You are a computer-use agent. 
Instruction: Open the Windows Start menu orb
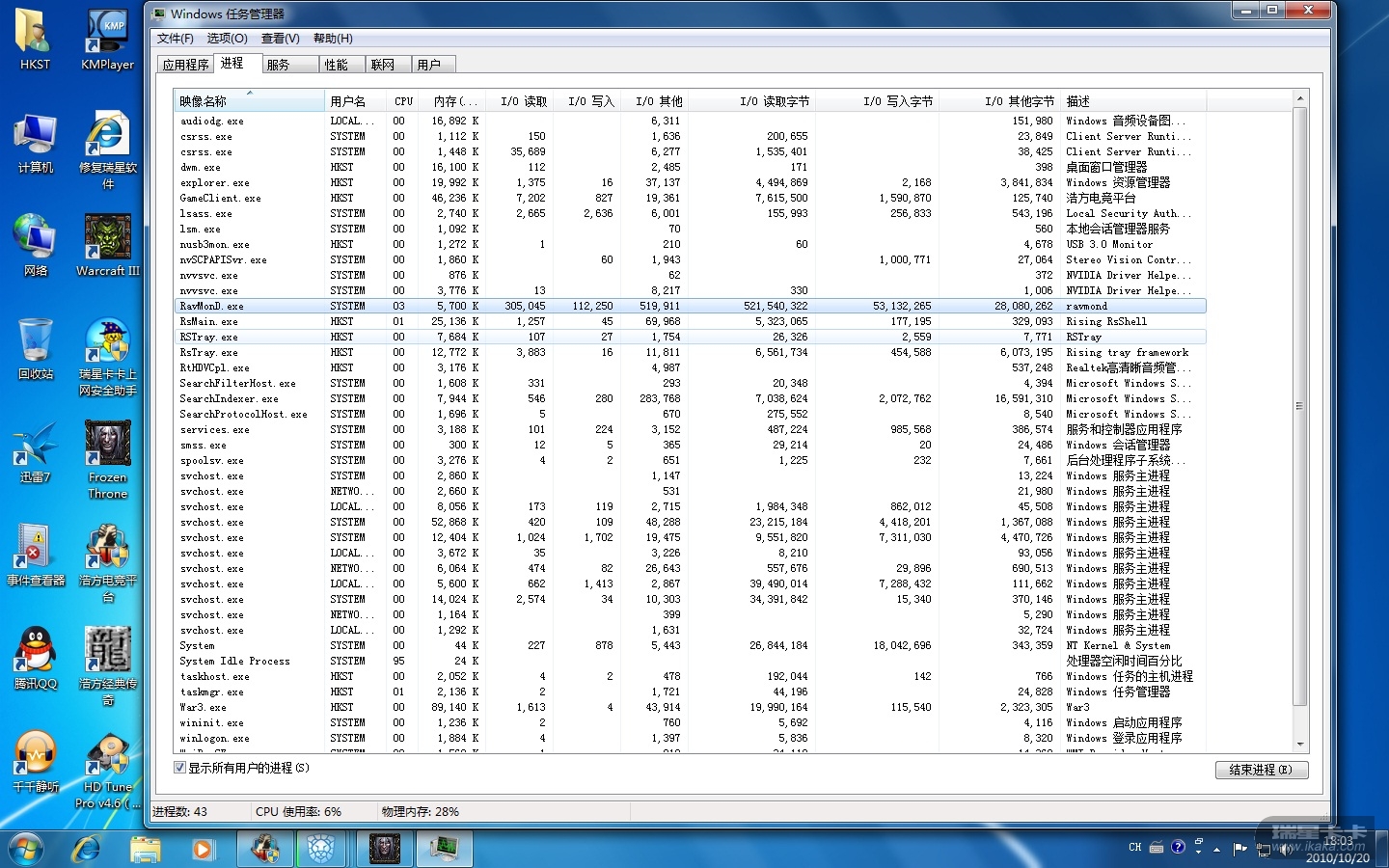(26, 849)
